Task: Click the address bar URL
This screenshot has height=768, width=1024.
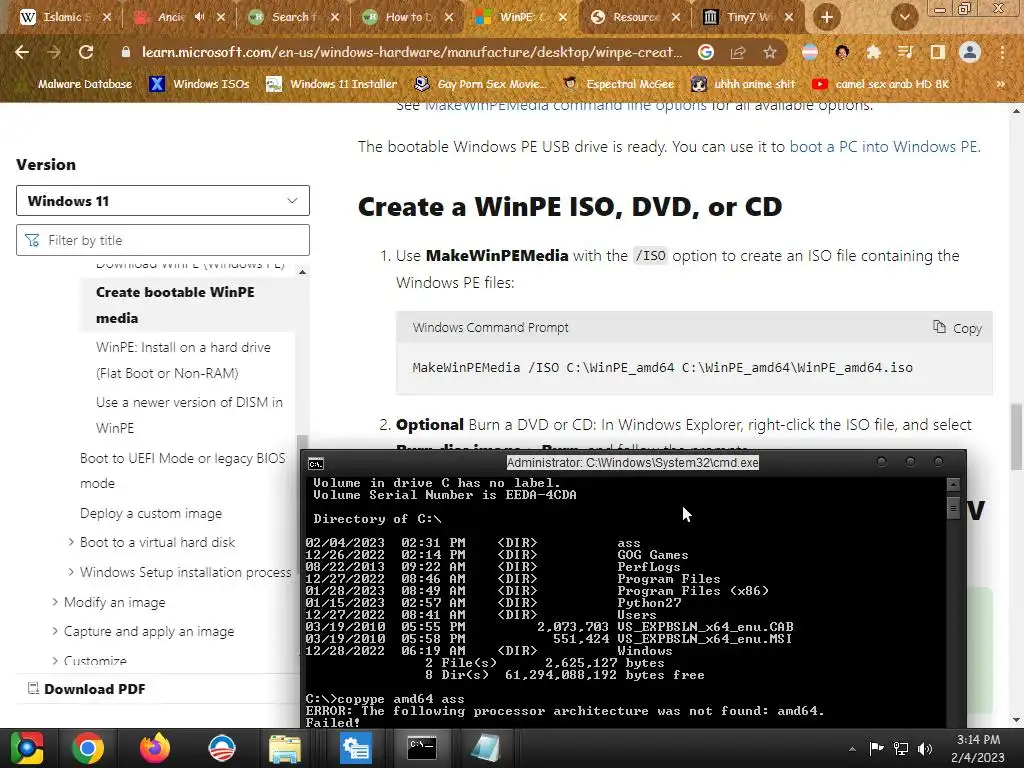Action: pyautogui.click(x=412, y=52)
